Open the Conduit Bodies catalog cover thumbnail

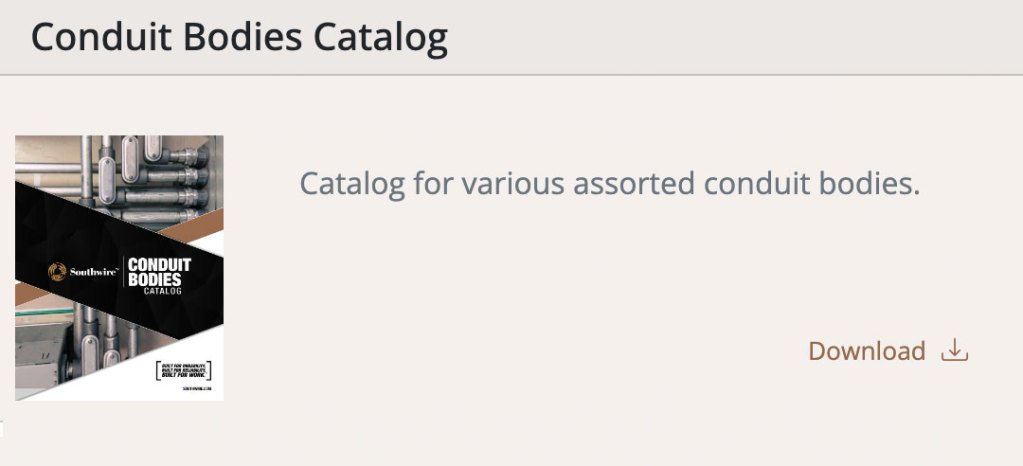(x=119, y=268)
